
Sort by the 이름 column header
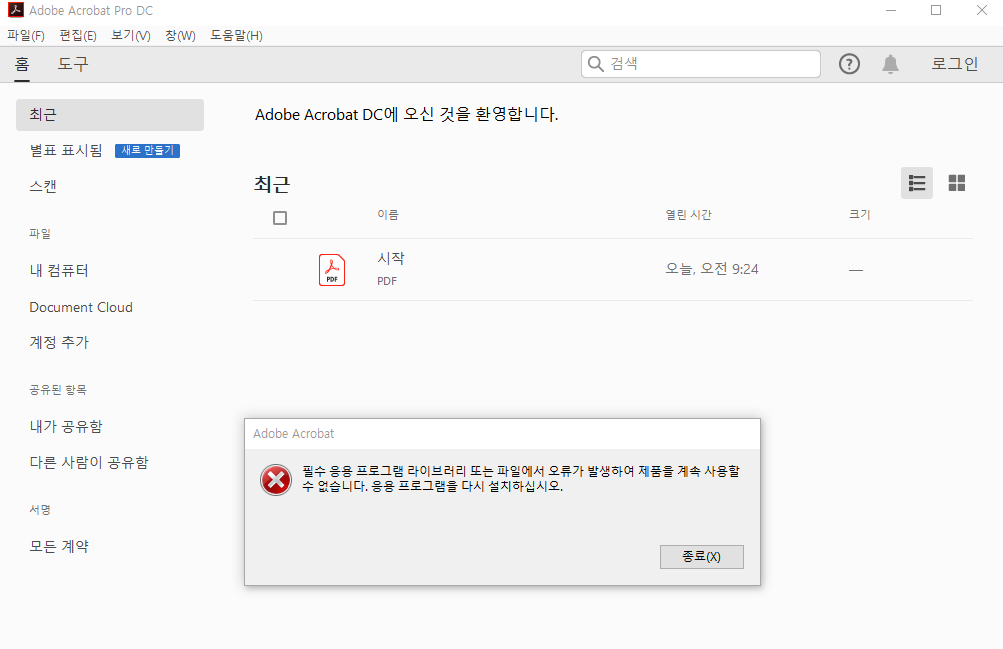pos(388,215)
